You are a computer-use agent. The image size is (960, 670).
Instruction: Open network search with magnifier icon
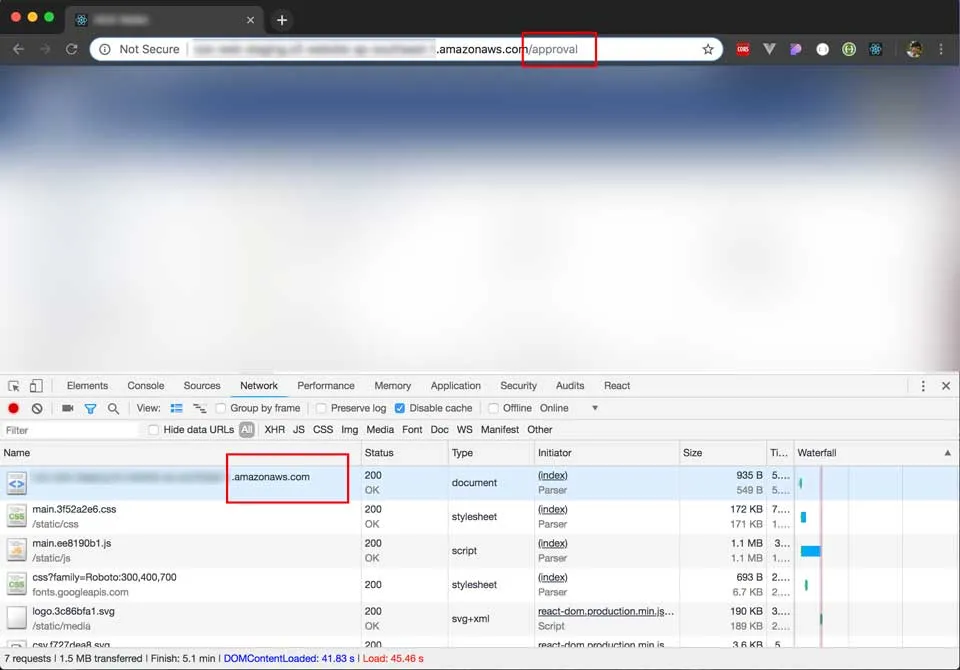click(113, 408)
